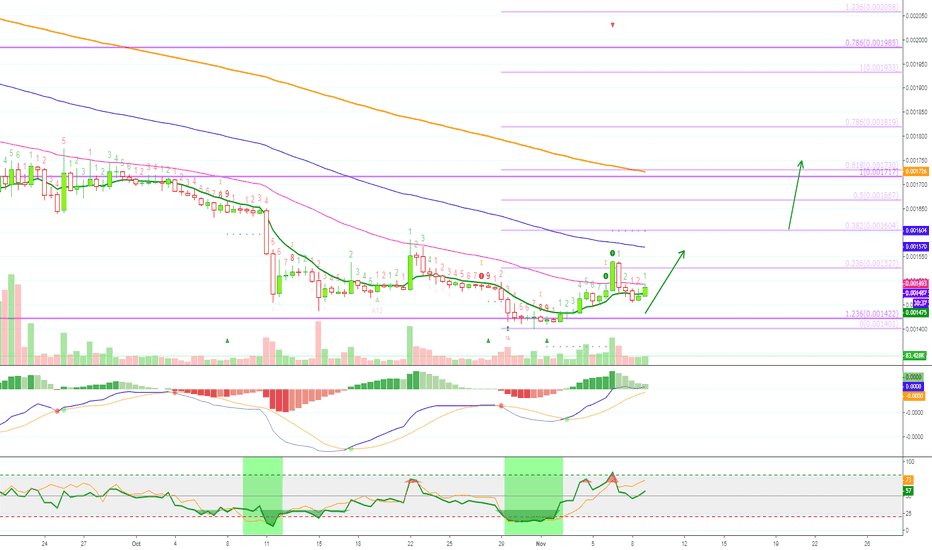Click the Oct label on the date axis
Viewport: 932px width, 550px height.
point(136,543)
